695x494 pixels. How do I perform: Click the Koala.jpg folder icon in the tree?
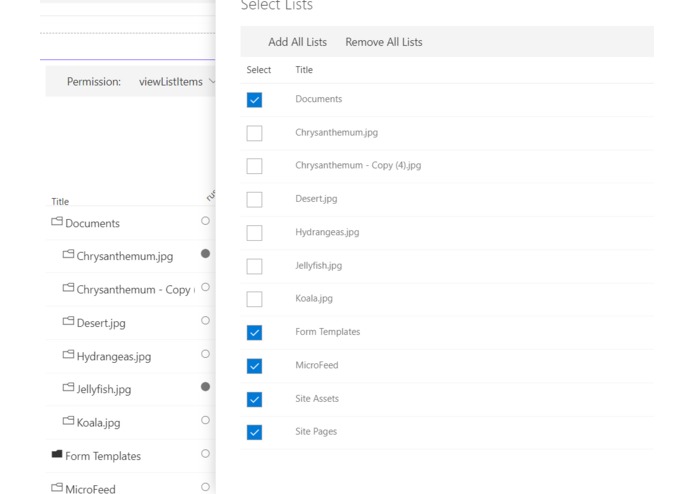(68, 420)
